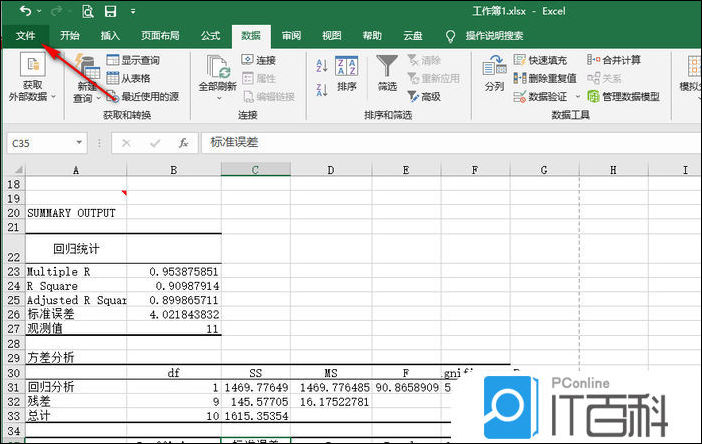Select column A header
702x444 pixels.
[76, 170]
